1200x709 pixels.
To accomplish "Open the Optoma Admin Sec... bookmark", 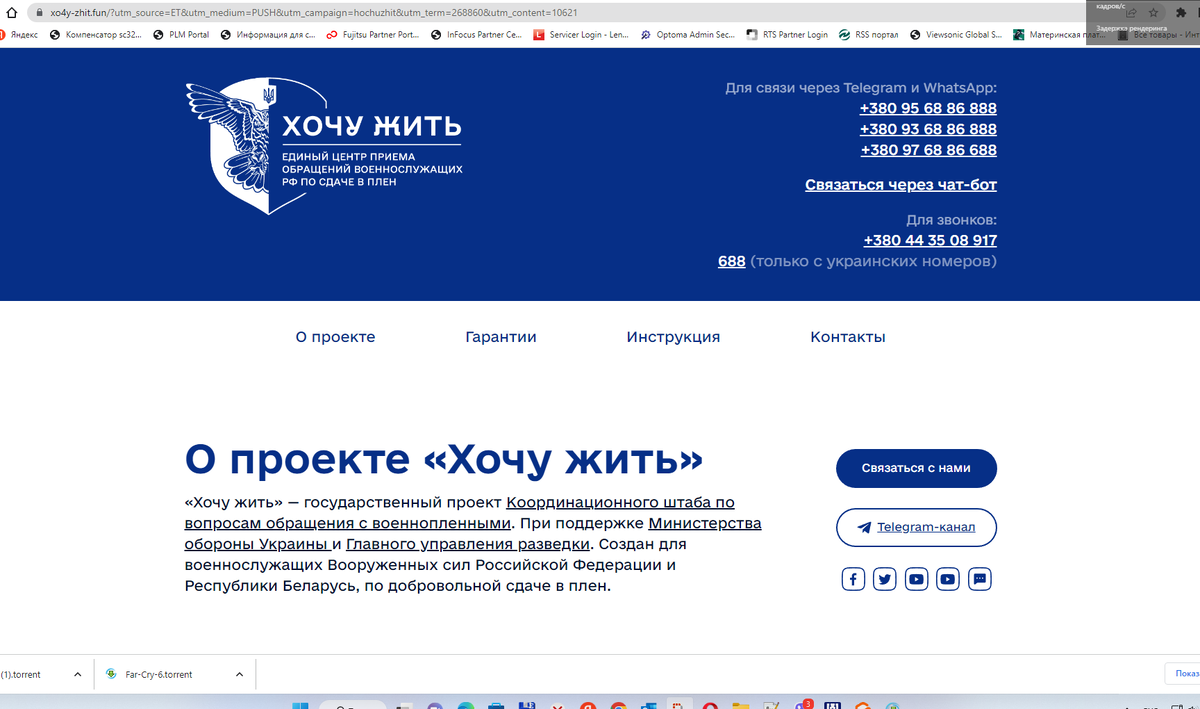I will [x=688, y=34].
